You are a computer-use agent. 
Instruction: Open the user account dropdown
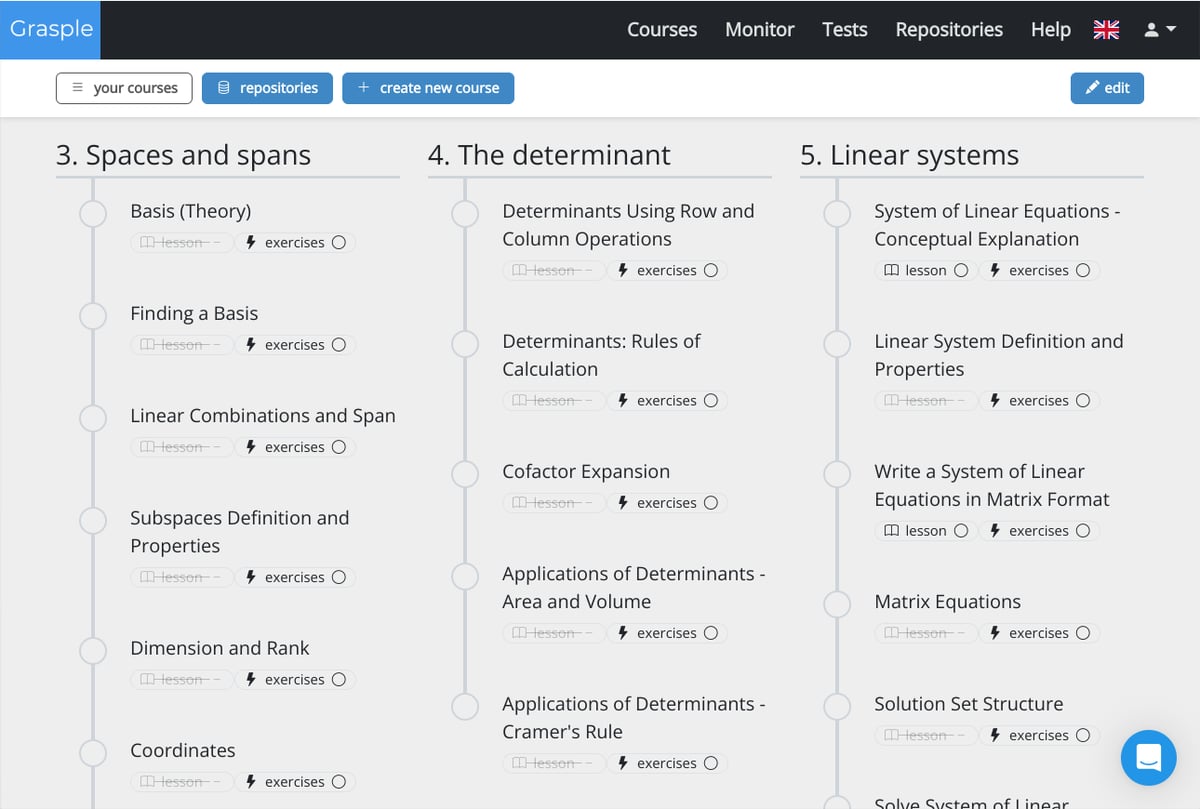(1159, 30)
